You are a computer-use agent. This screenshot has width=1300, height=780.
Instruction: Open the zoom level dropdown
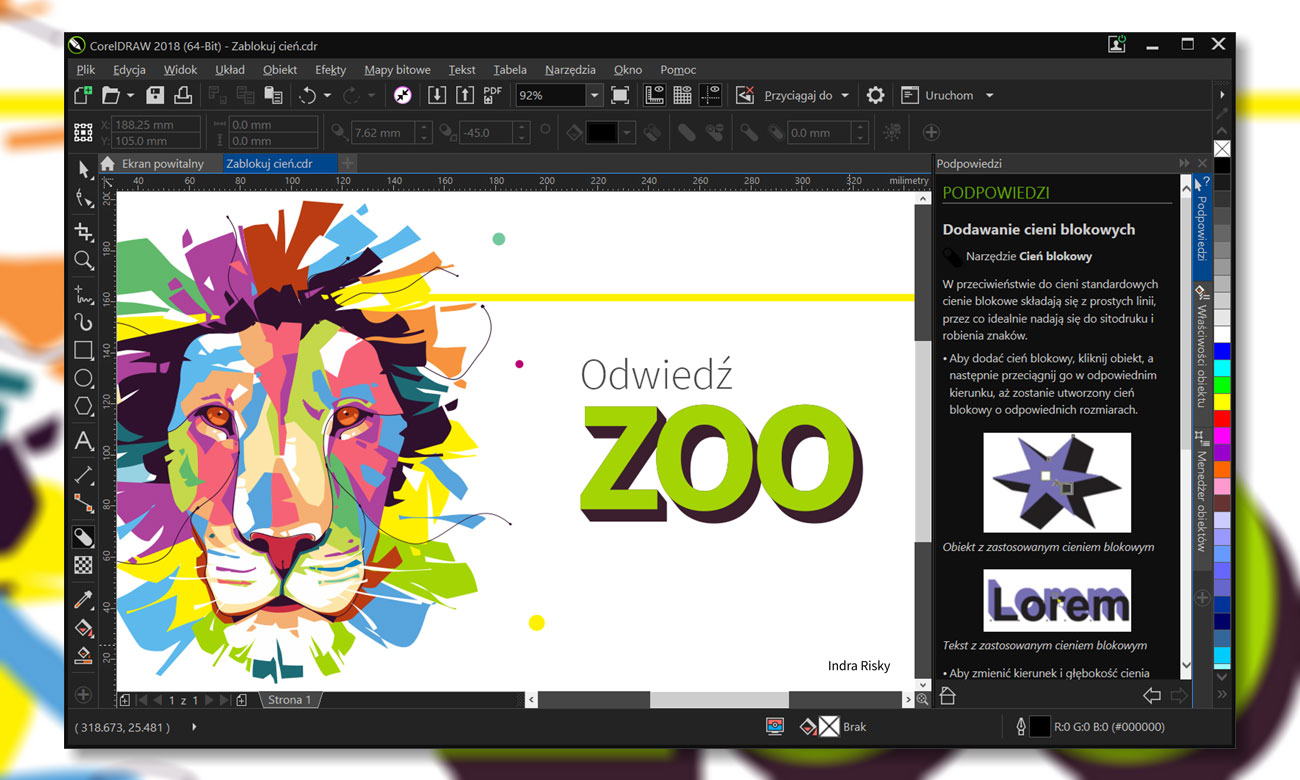click(595, 95)
